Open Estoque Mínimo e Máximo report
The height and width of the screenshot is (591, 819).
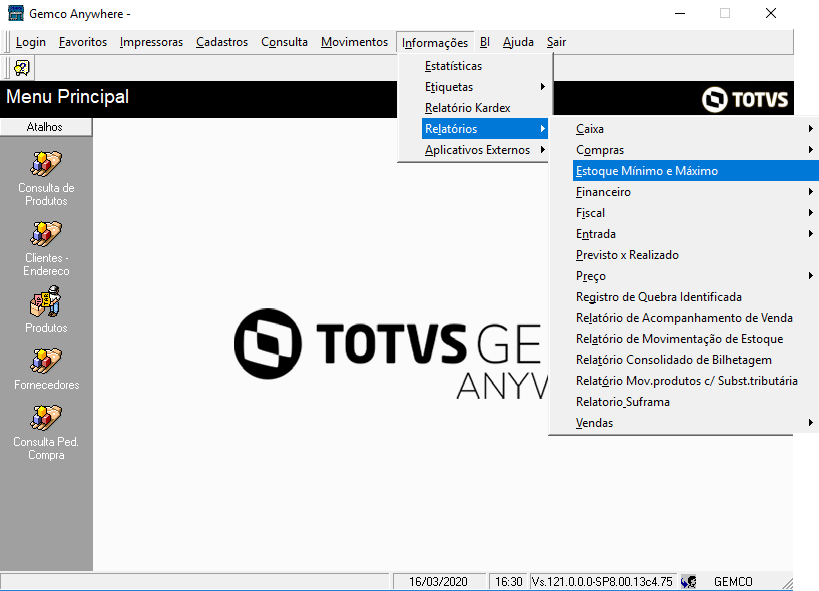695,171
